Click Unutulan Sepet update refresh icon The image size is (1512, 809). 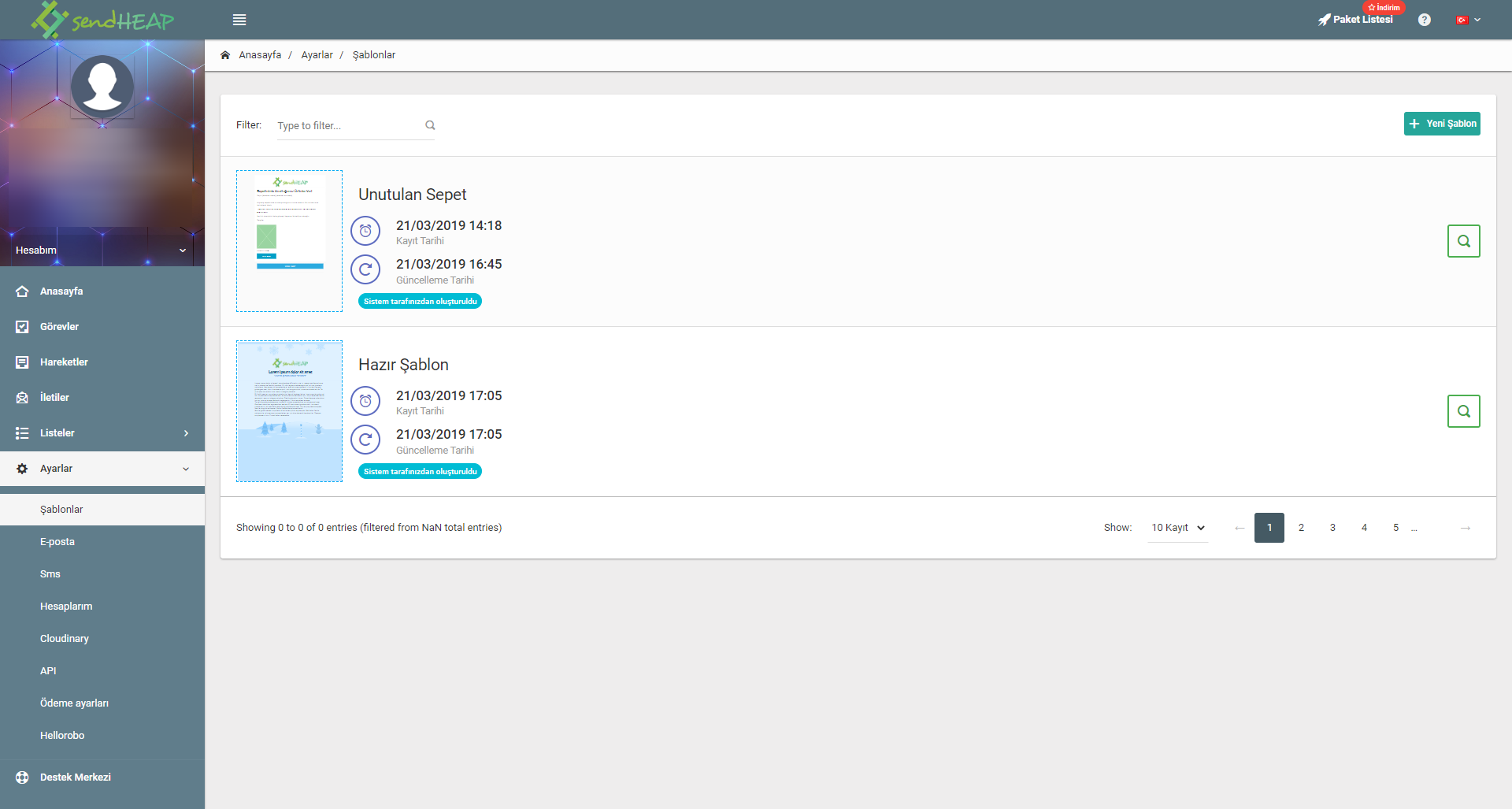point(365,269)
